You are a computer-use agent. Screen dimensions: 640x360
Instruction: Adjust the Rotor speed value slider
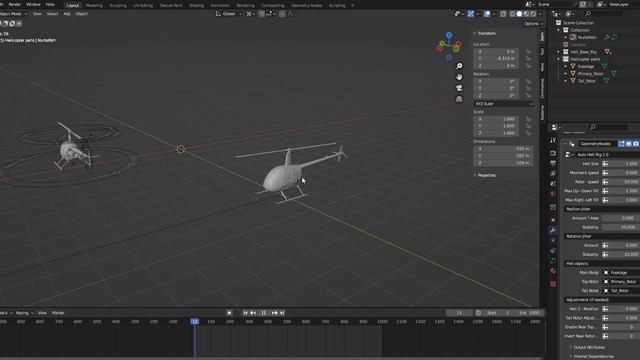pyautogui.click(x=624, y=182)
